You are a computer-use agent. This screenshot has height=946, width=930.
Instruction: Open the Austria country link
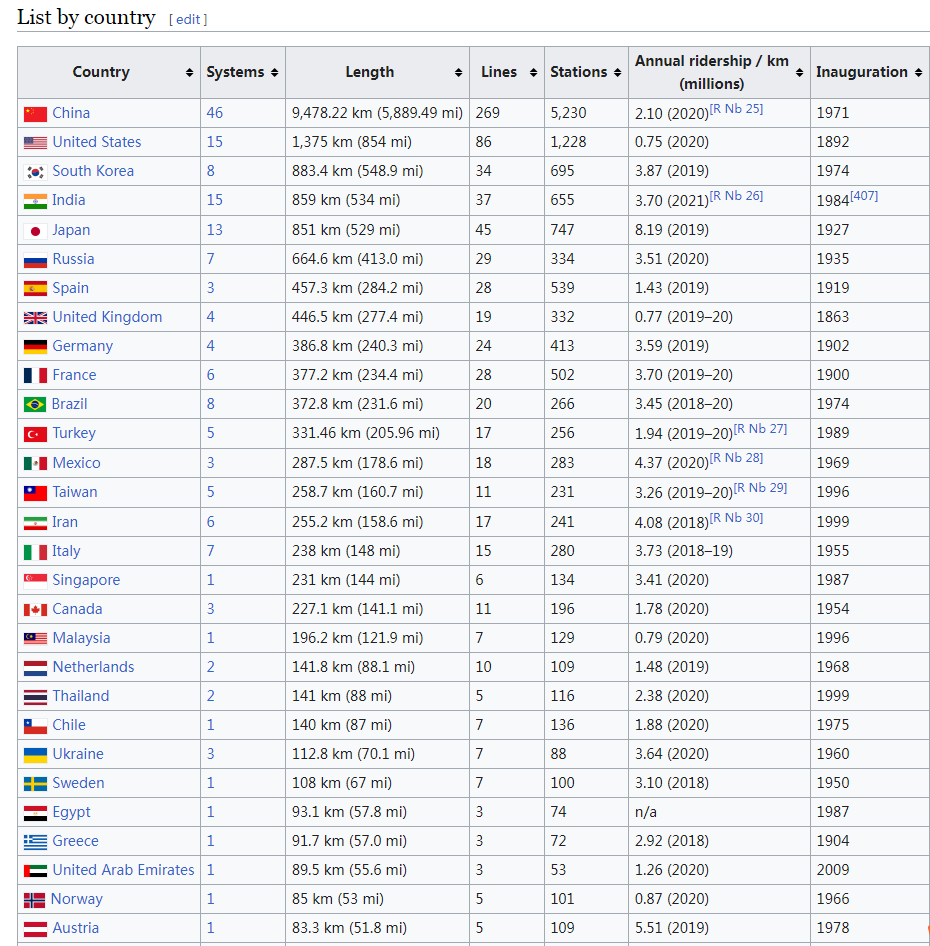[x=75, y=927]
